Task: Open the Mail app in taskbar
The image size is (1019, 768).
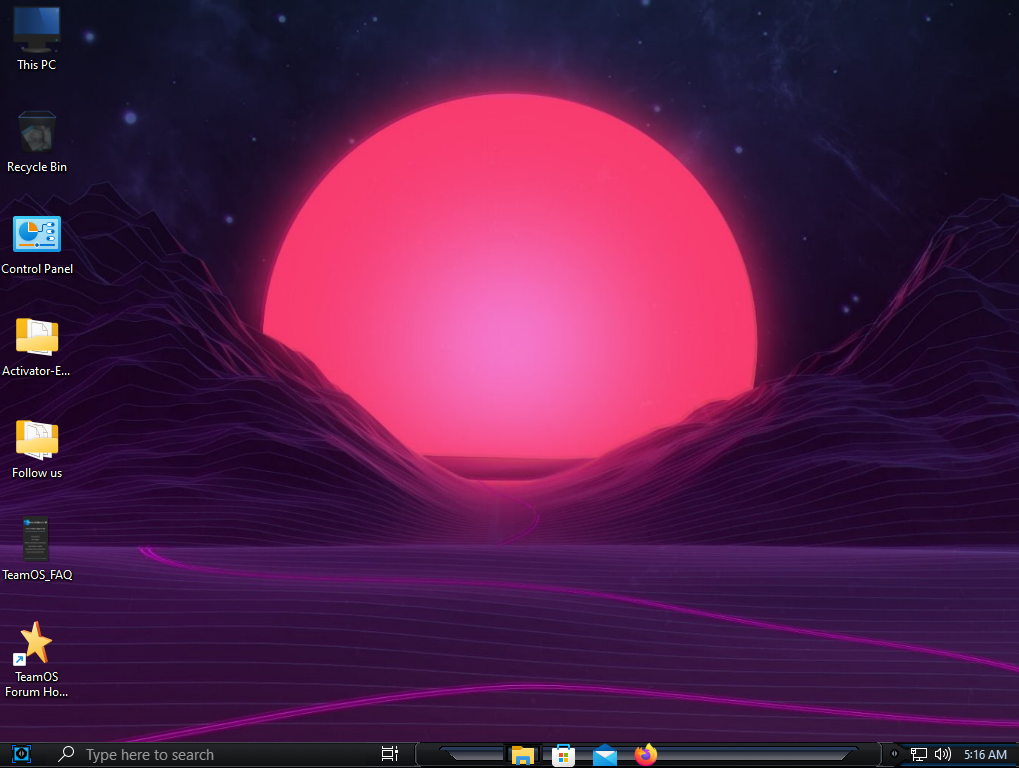Action: click(x=605, y=755)
